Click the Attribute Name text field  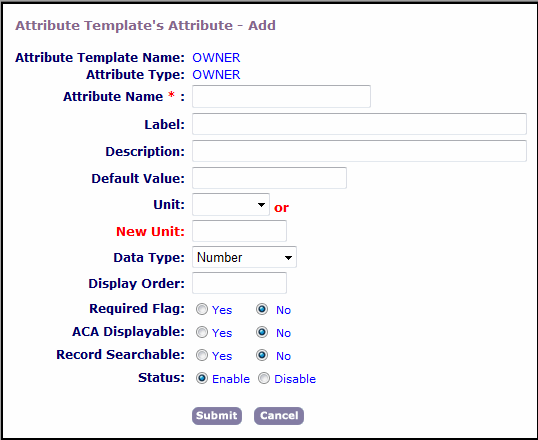[281, 96]
